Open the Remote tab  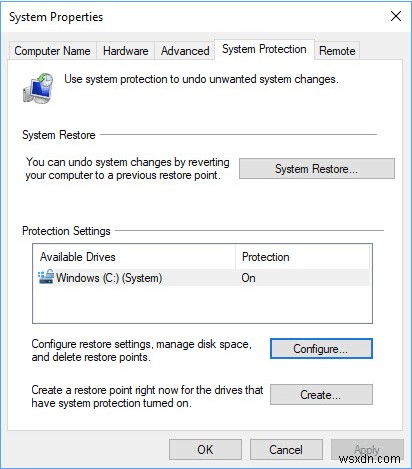pyautogui.click(x=337, y=51)
